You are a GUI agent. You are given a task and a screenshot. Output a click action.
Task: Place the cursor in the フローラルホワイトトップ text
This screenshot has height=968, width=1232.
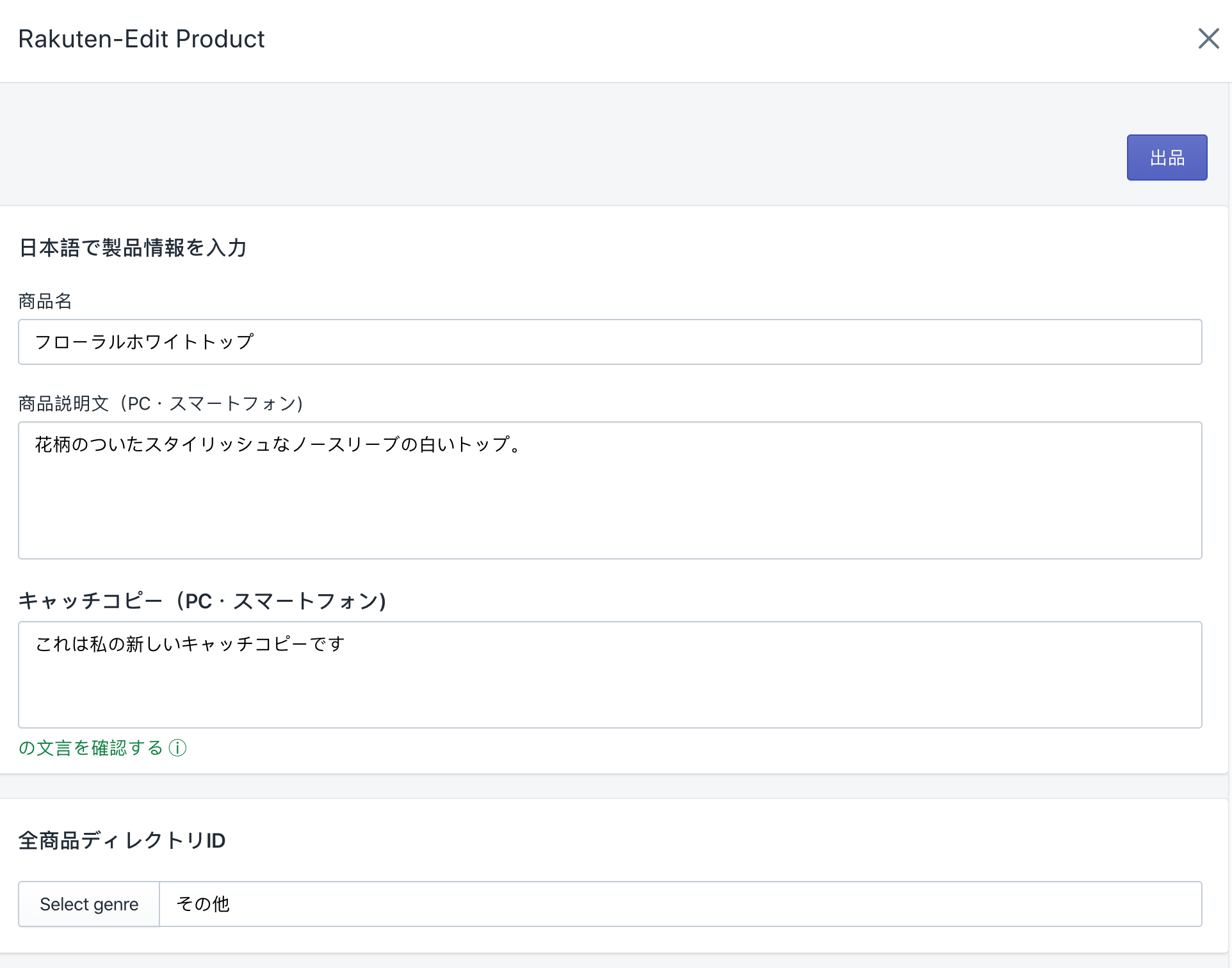144,342
